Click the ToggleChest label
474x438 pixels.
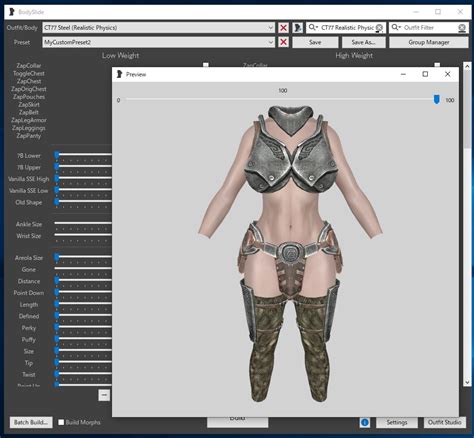point(29,73)
